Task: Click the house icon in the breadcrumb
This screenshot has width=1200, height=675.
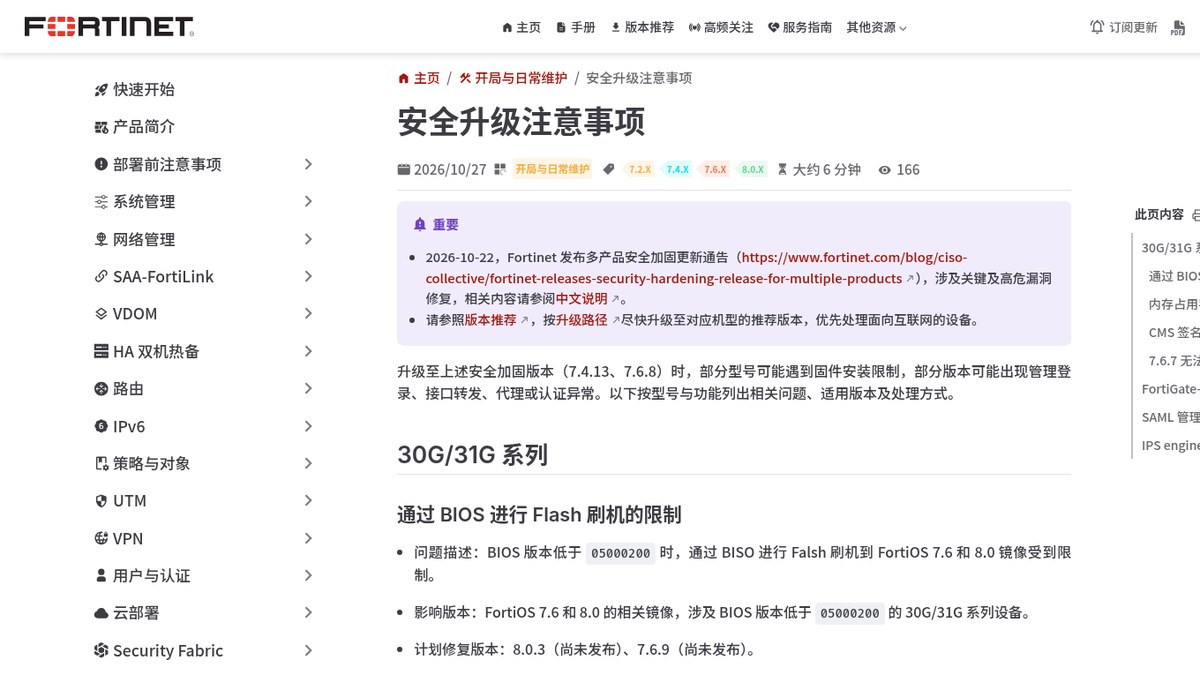Action: 403,78
